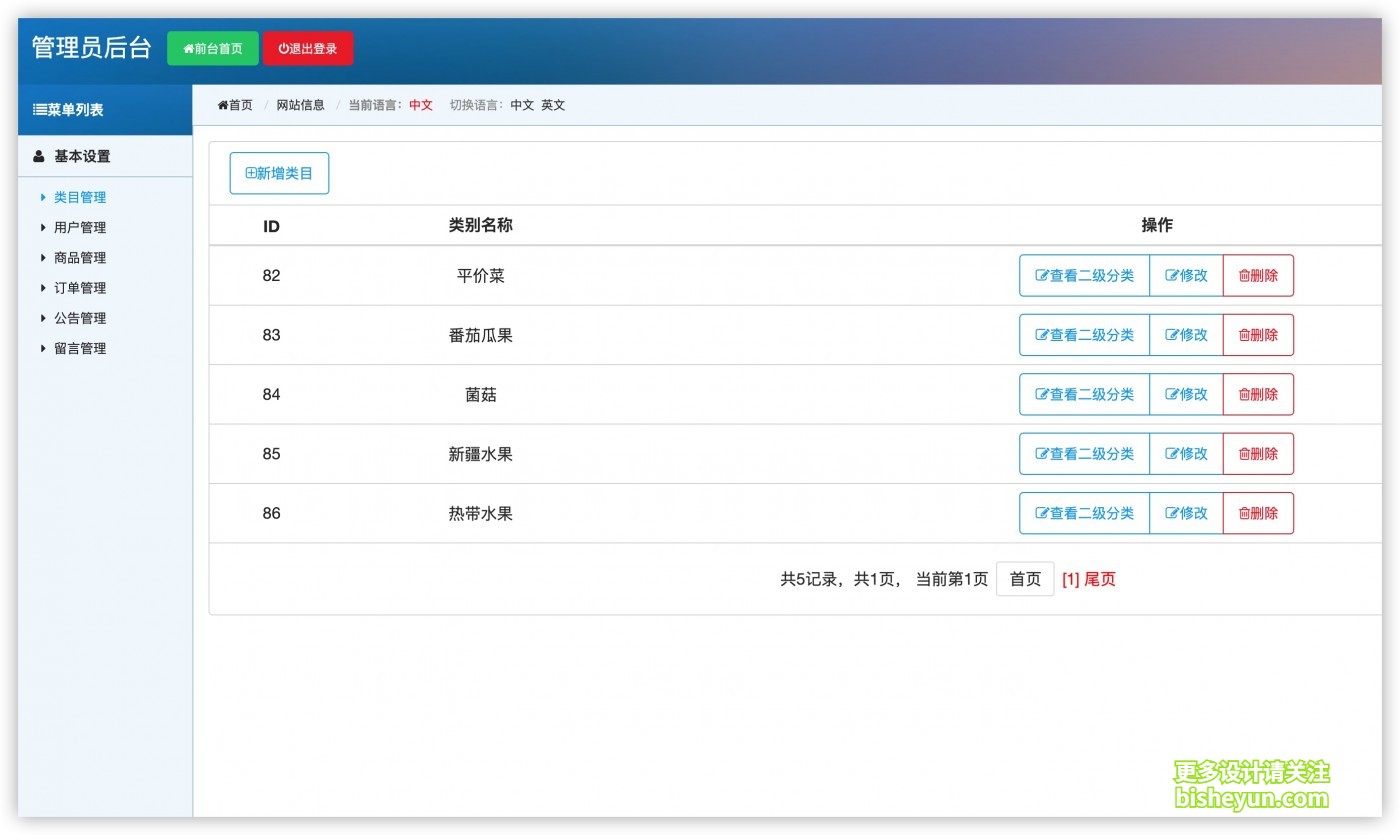Select the ID cell 85
The width and height of the screenshot is (1400, 835).
click(271, 454)
